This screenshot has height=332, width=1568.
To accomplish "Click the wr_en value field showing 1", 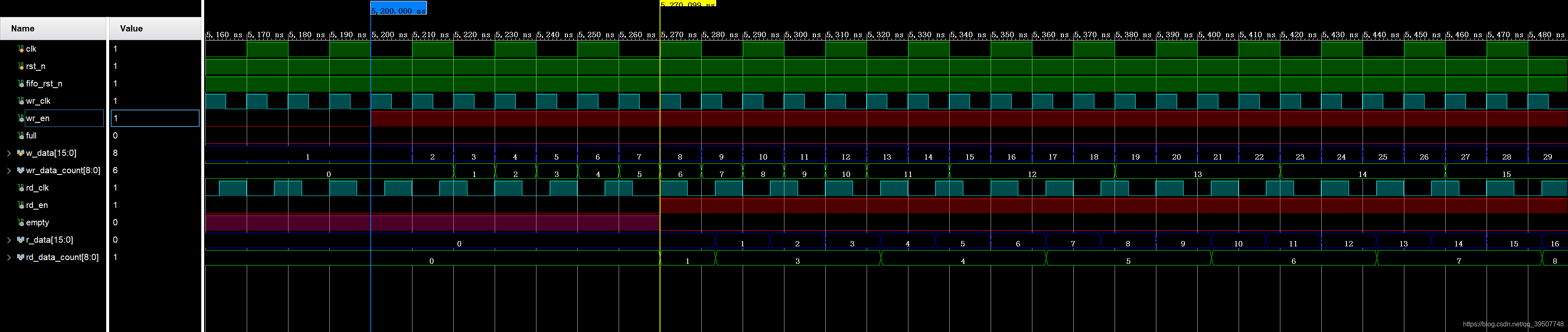I will (155, 118).
